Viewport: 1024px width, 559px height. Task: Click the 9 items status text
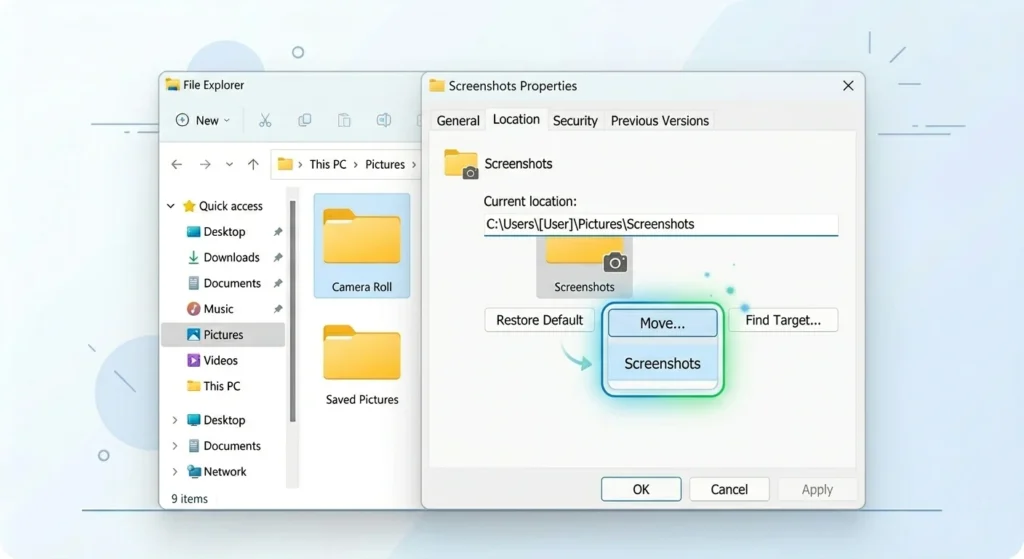click(189, 499)
